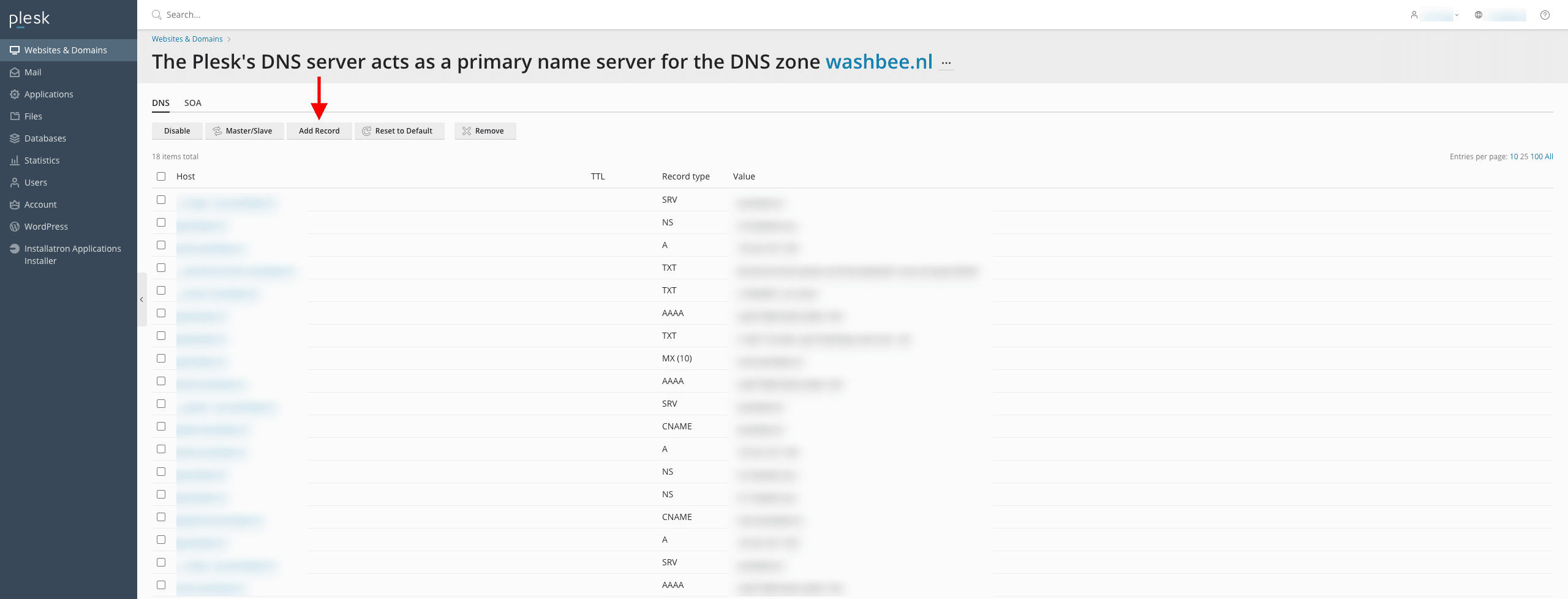Viewport: 1568px width, 599px height.
Task: Open Mail from the sidebar menu
Action: tap(69, 72)
